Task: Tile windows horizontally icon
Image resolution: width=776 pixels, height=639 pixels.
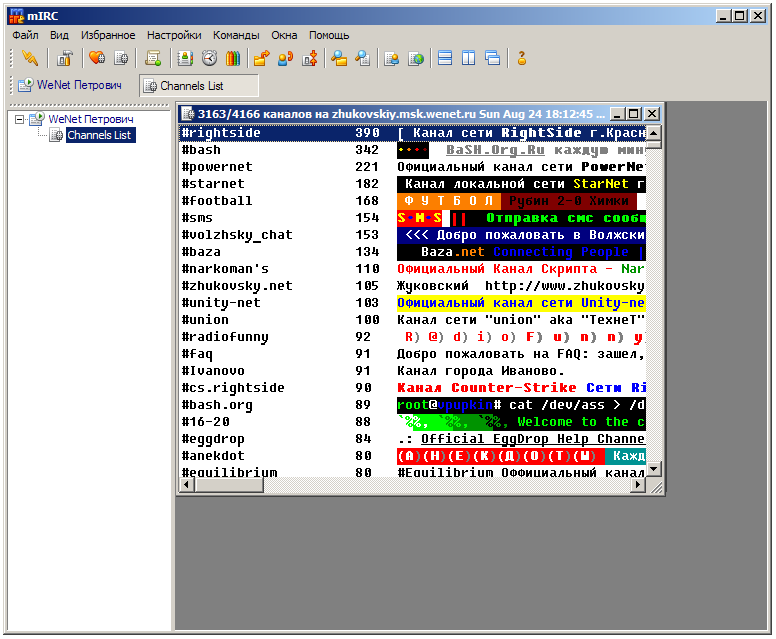Action: click(445, 58)
